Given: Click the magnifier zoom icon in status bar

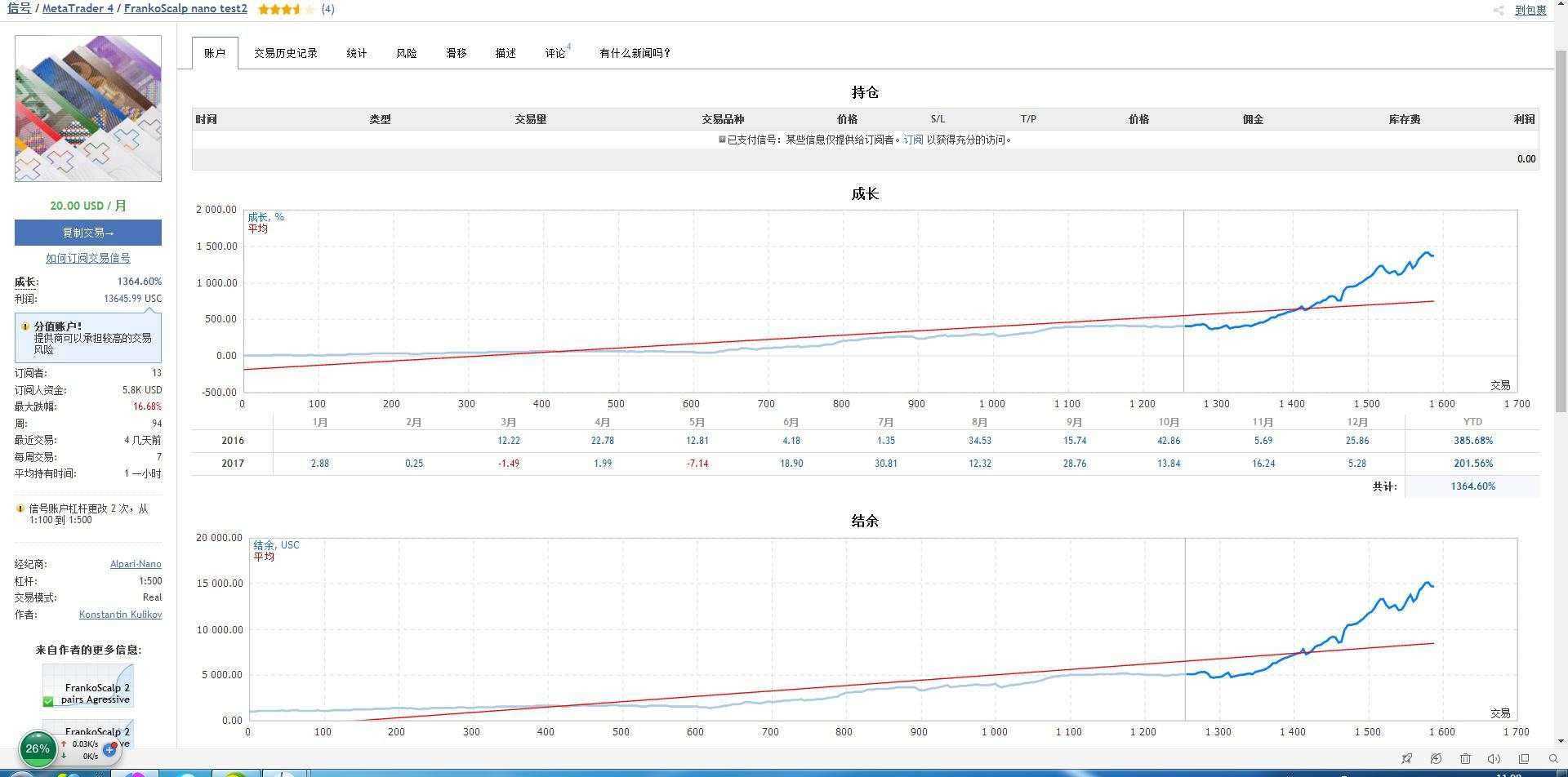Looking at the screenshot, I should 1553,759.
